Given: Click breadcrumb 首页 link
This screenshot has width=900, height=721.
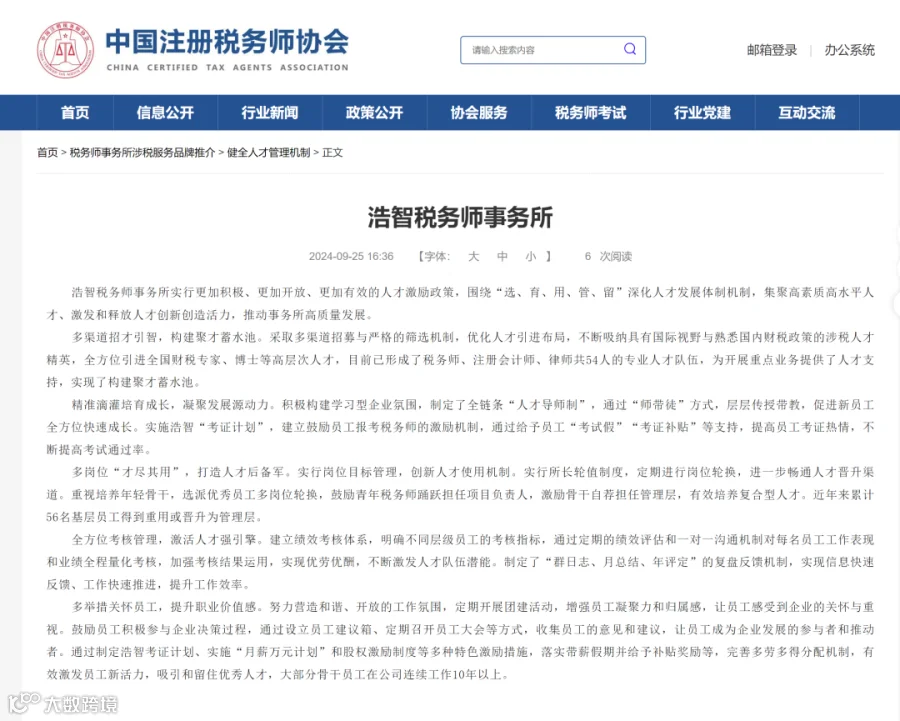Looking at the screenshot, I should [48, 152].
